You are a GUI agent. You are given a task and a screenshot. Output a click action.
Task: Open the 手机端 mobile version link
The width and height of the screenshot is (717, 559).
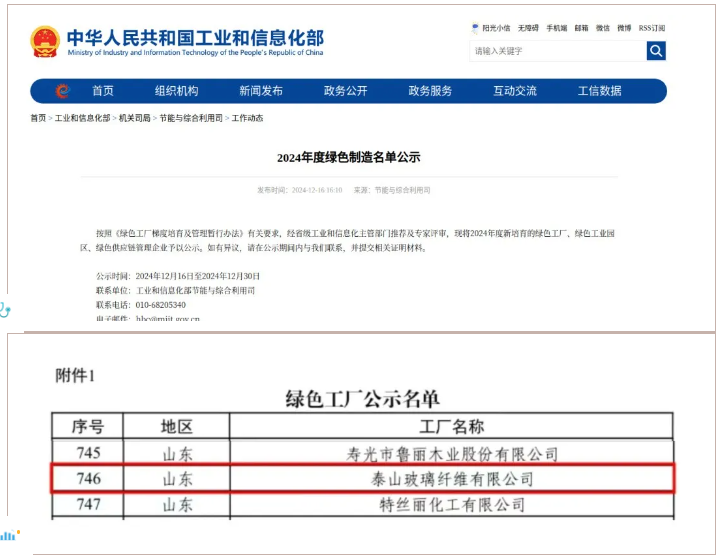557,28
